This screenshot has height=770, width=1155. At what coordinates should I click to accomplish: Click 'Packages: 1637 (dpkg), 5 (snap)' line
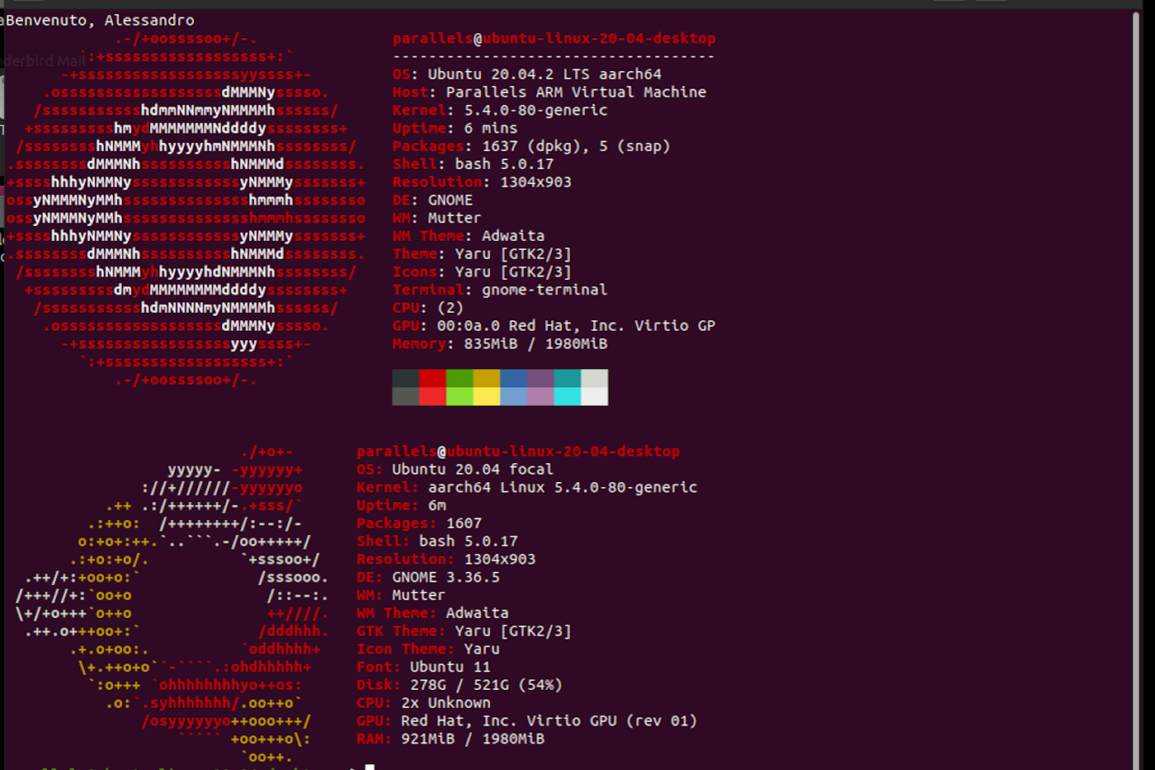531,146
